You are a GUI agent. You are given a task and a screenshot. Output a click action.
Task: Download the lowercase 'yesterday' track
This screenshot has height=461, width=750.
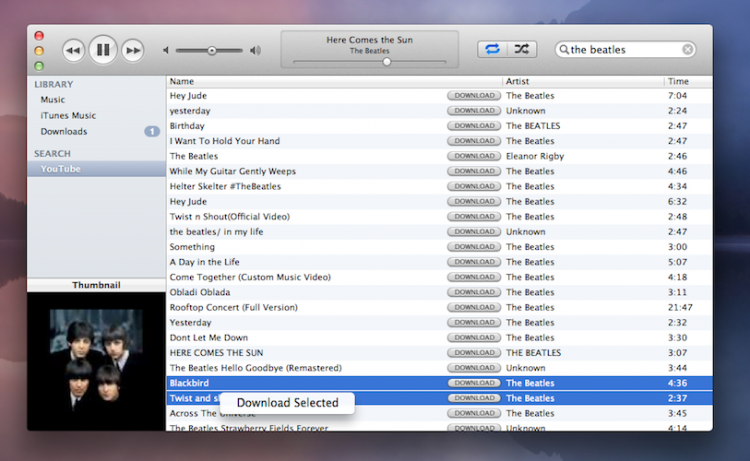point(474,110)
